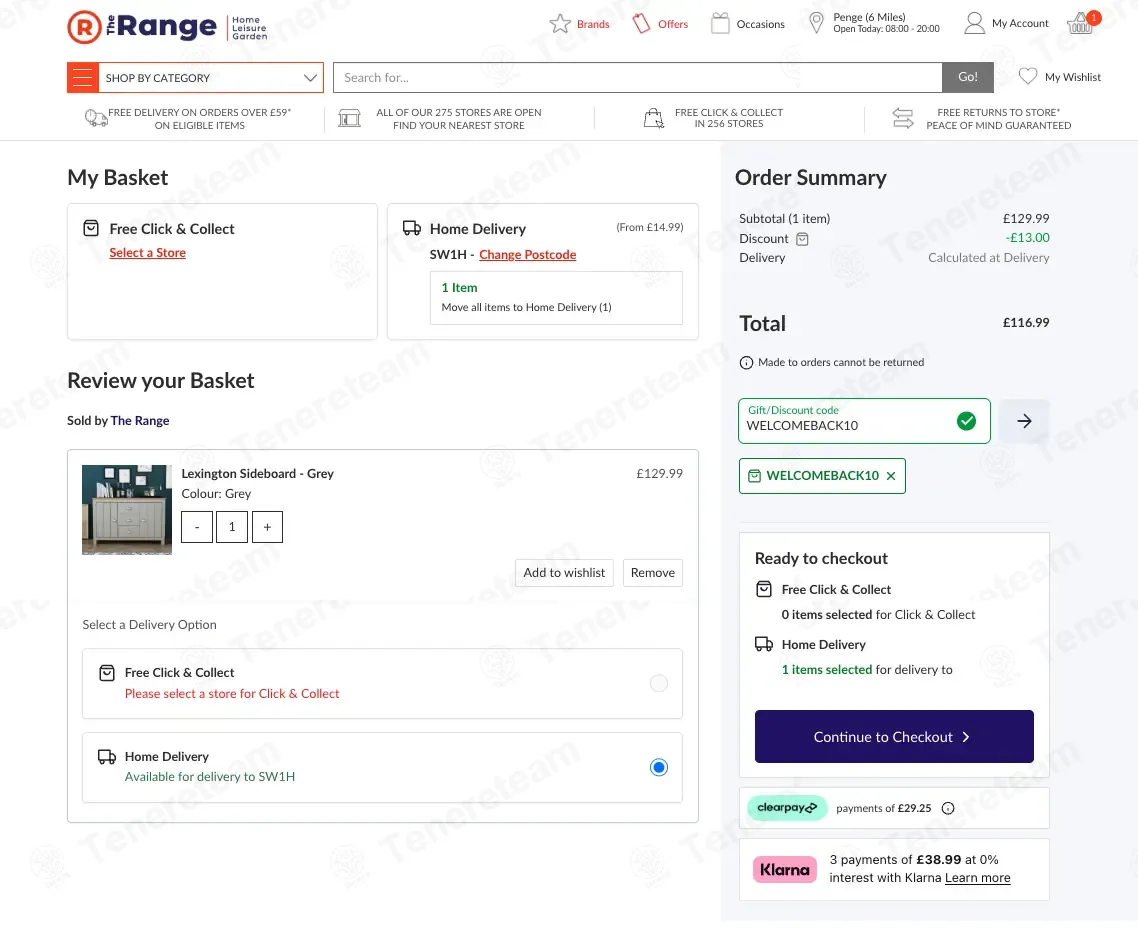Open My Account user icon
Viewport: 1138px width, 933px height.
coord(974,23)
